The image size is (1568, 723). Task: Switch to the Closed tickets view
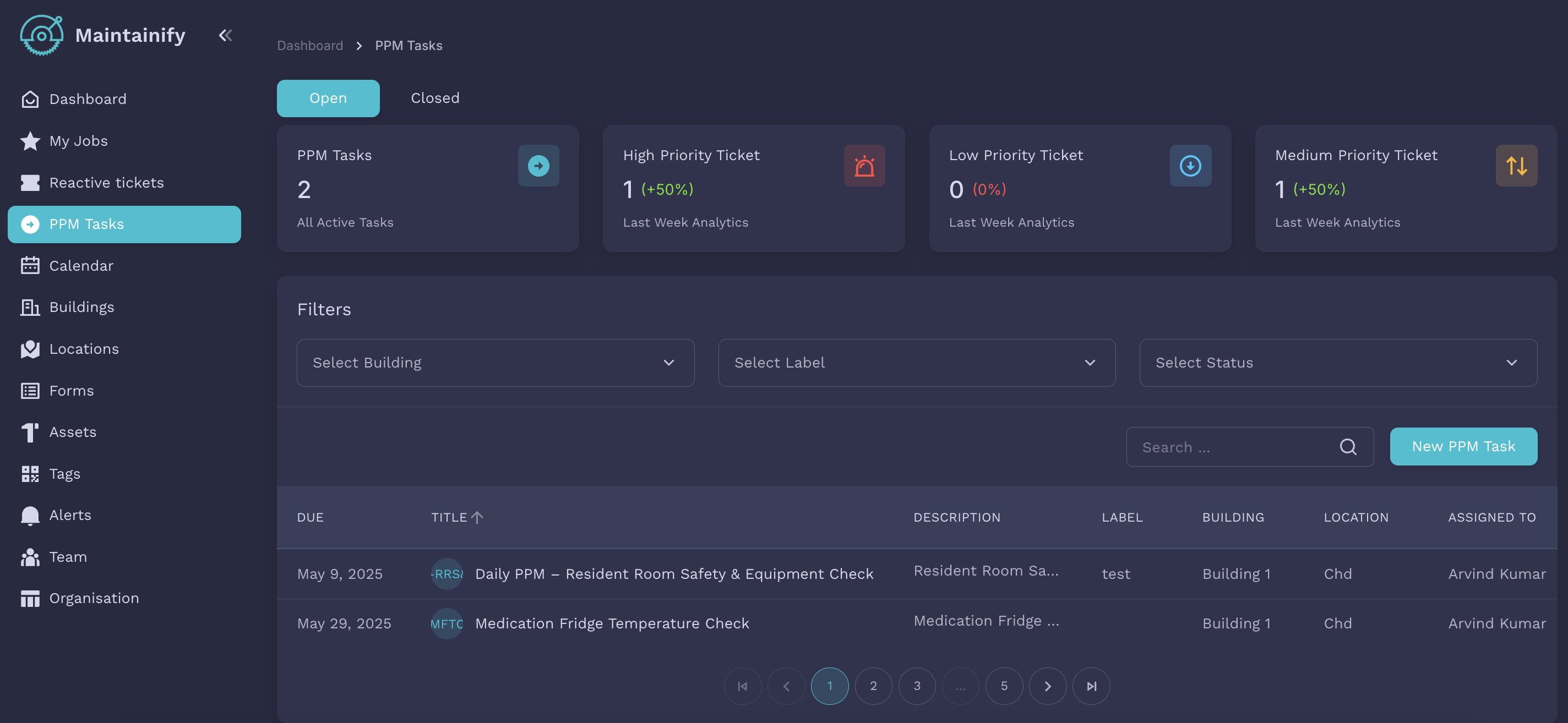pyautogui.click(x=434, y=98)
